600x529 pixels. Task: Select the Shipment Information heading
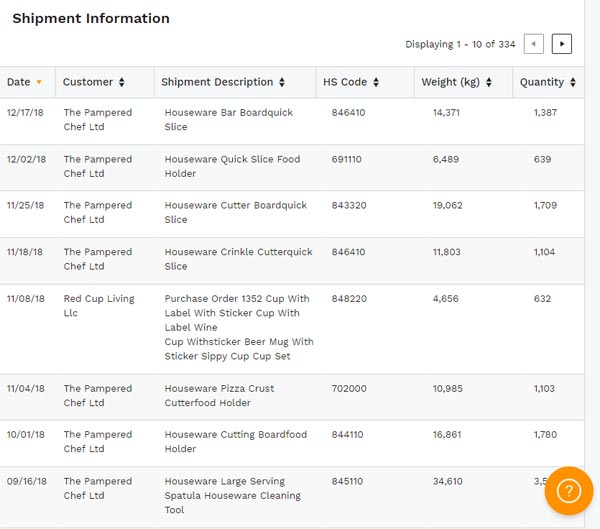(x=91, y=18)
